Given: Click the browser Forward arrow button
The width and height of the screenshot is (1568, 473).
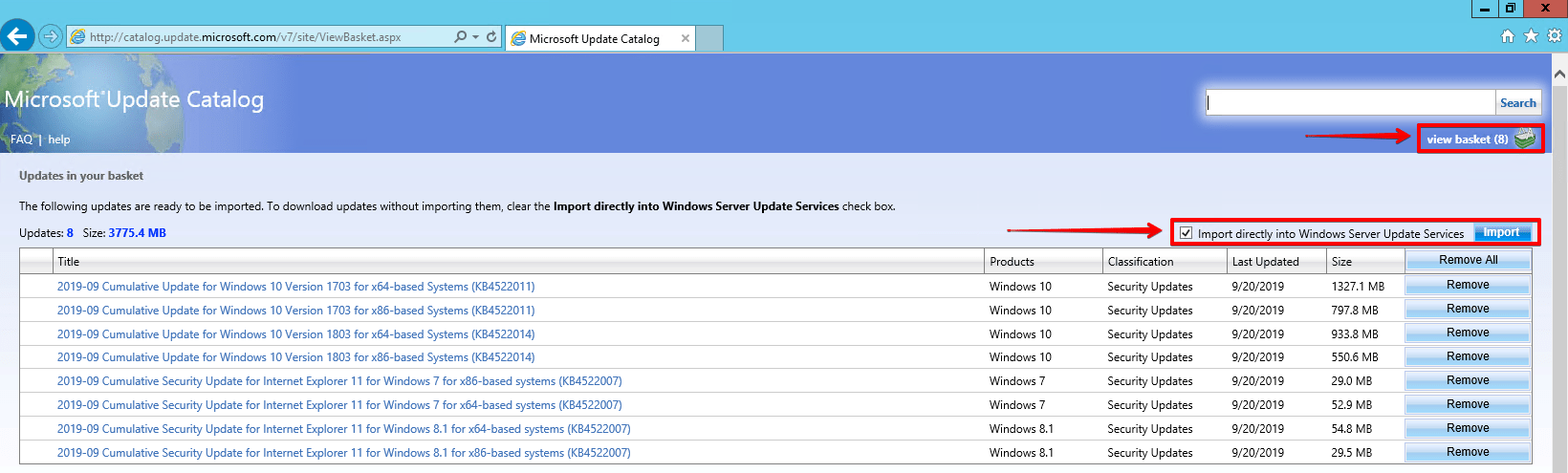Looking at the screenshot, I should (x=51, y=36).
